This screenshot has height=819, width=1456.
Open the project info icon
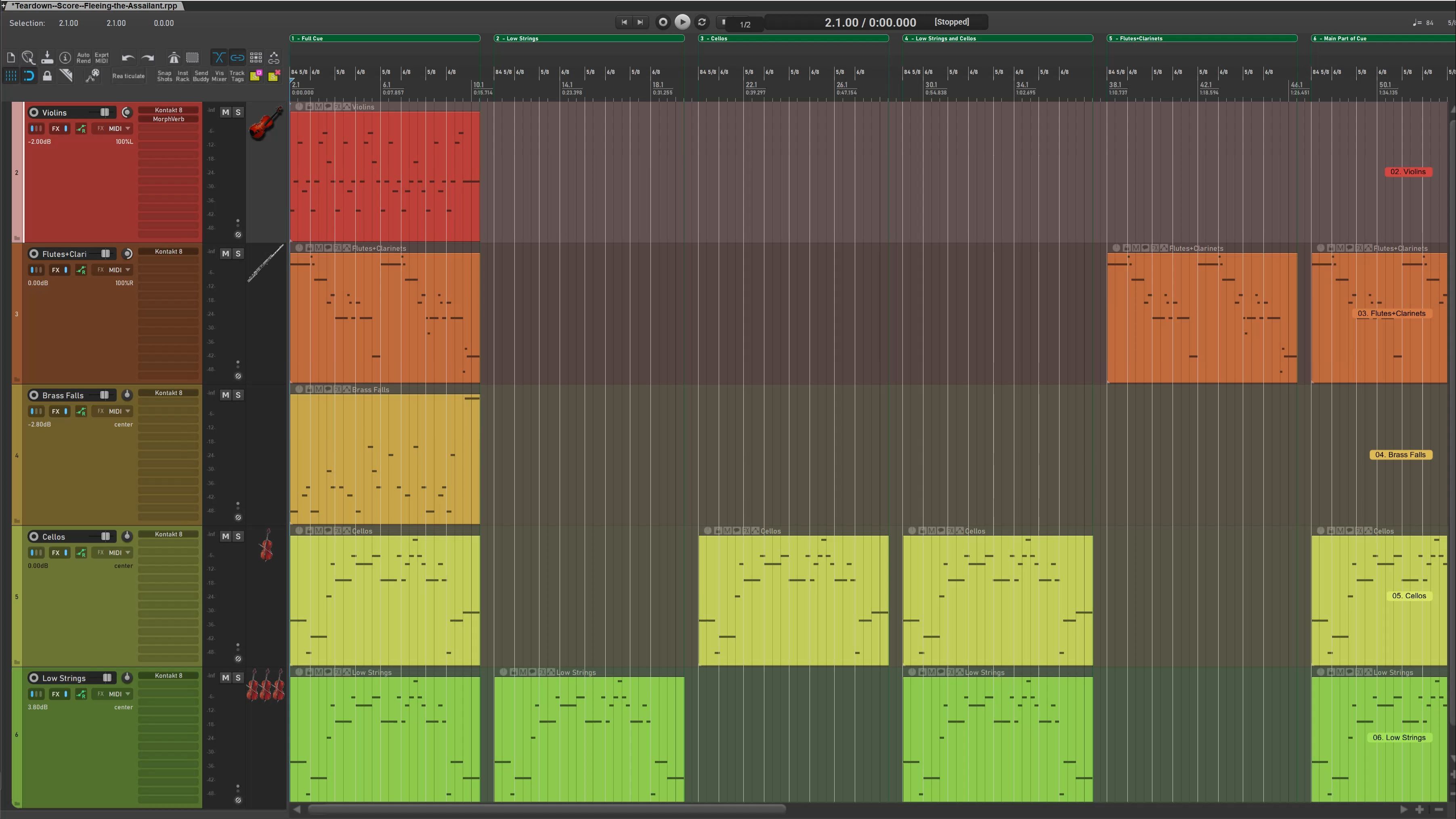65,58
